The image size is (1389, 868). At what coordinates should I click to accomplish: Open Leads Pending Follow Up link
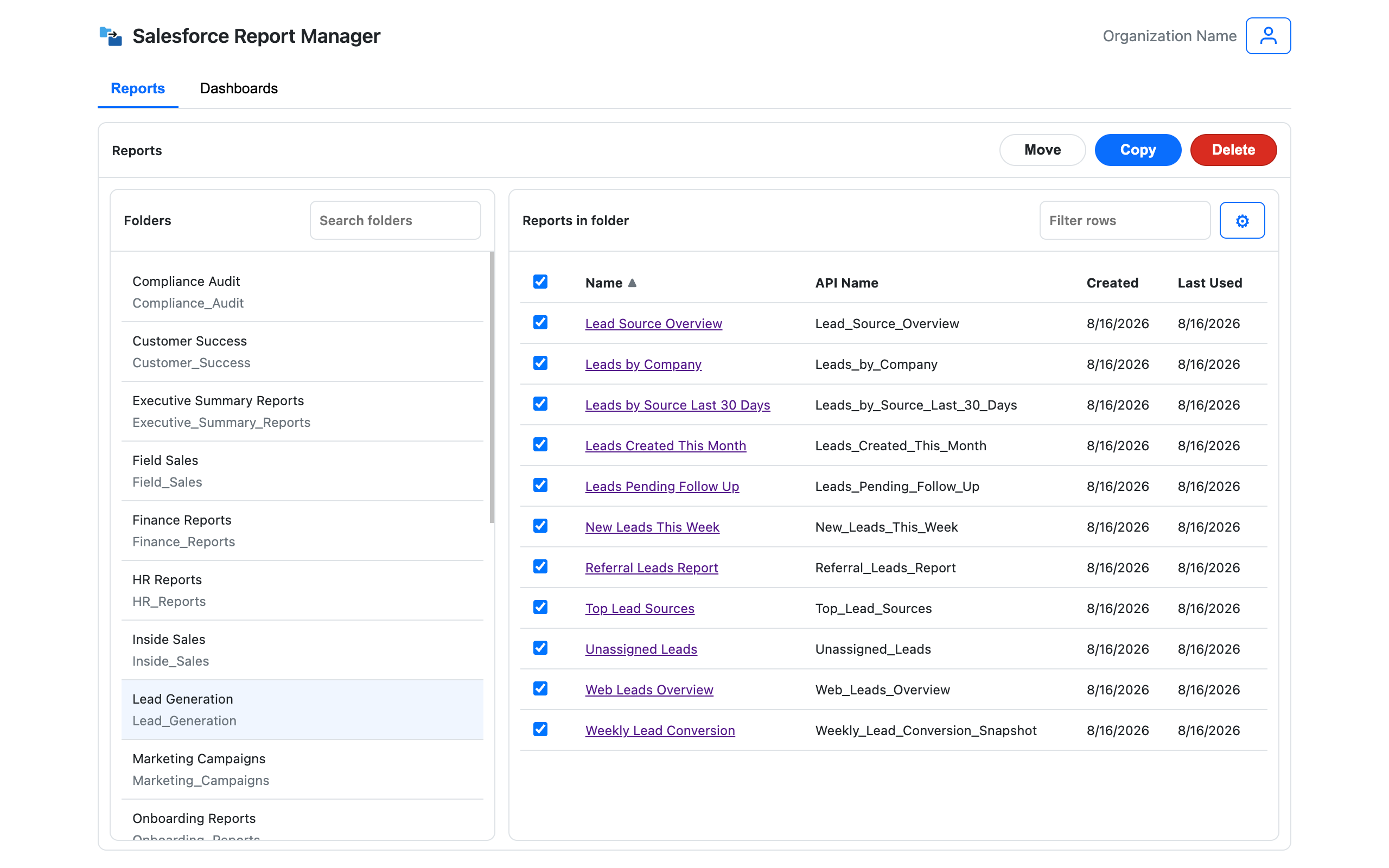click(x=662, y=487)
